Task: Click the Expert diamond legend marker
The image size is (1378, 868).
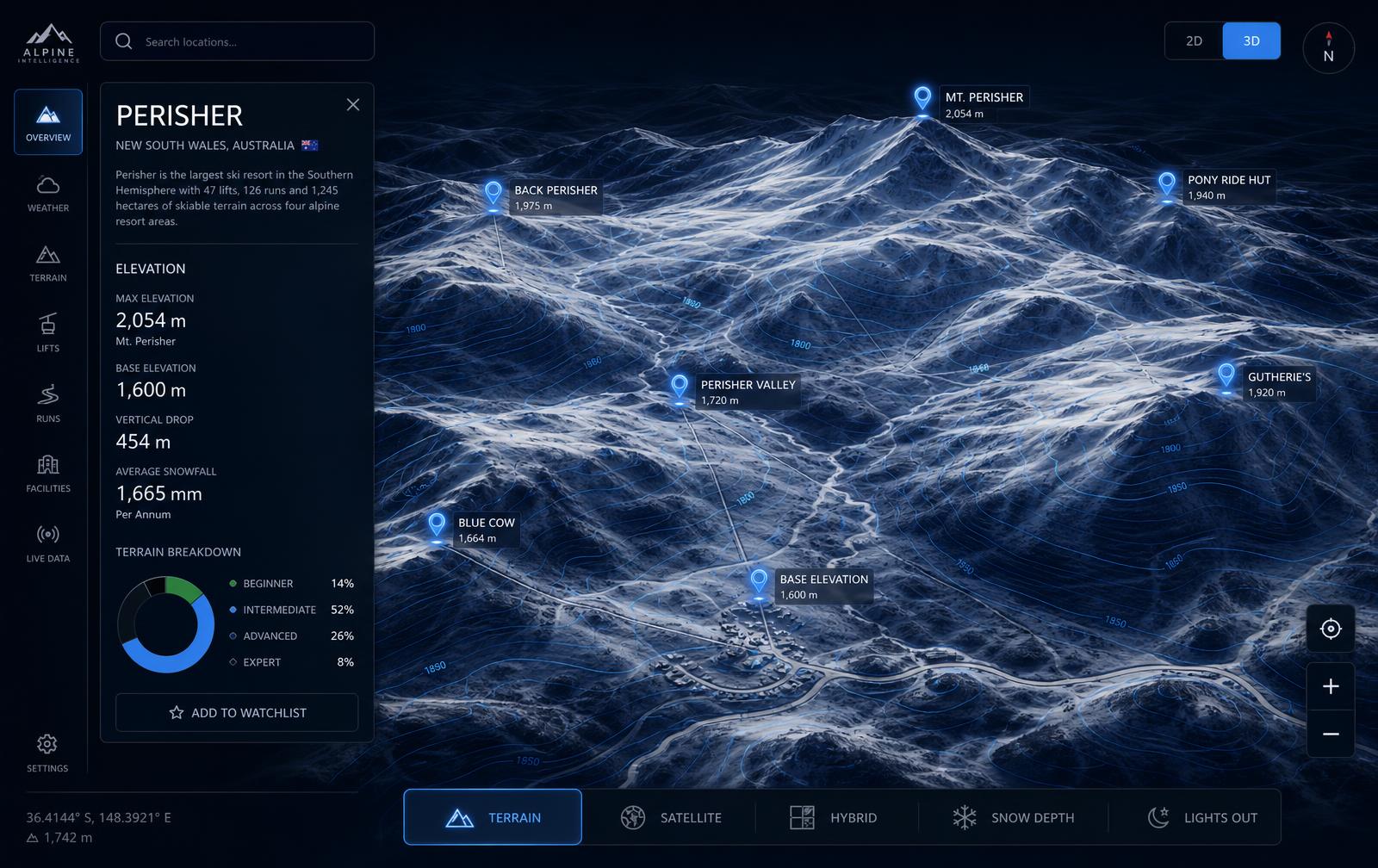Action: coord(233,662)
